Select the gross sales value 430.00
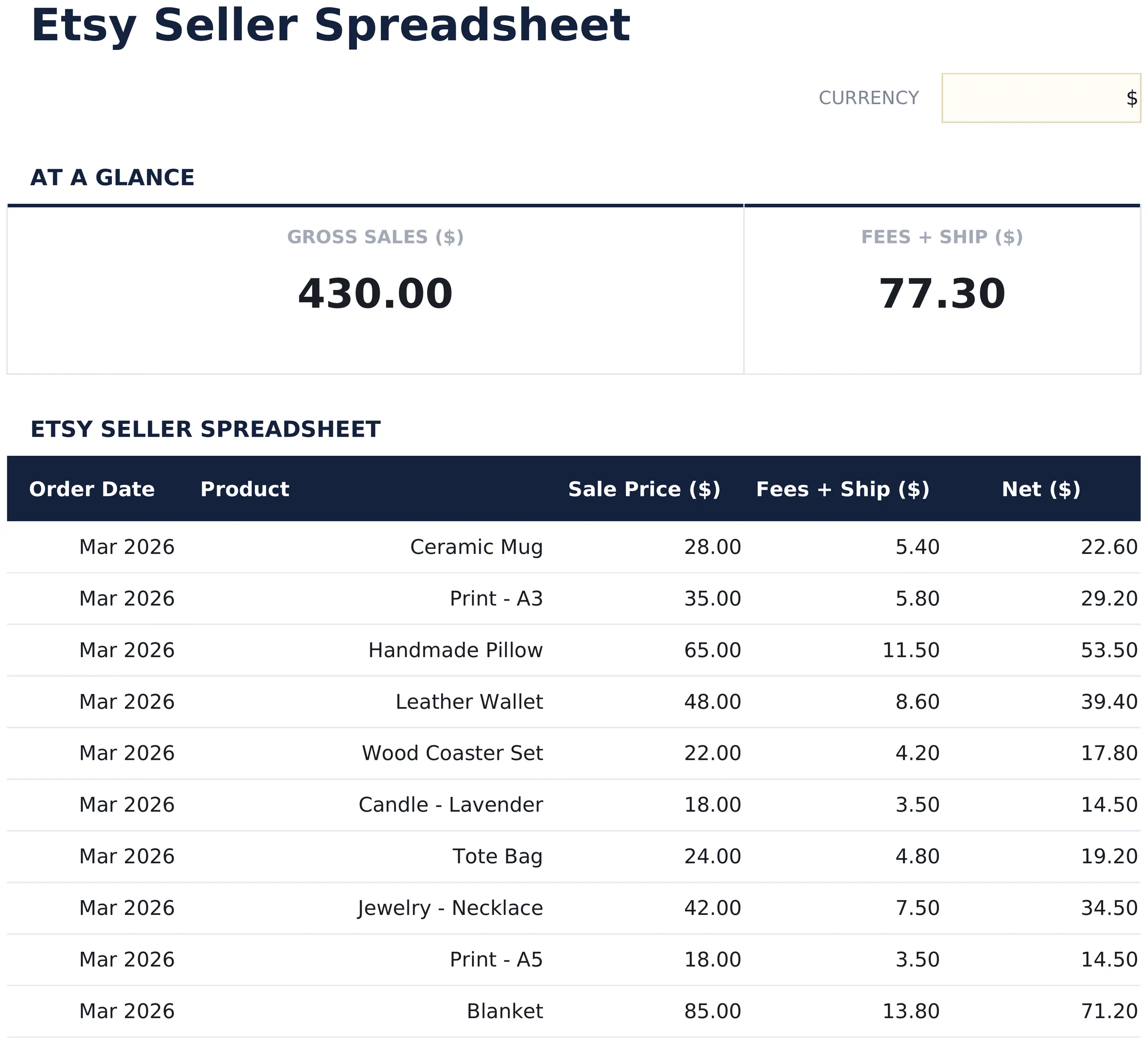The image size is (1148, 1044). tap(375, 294)
